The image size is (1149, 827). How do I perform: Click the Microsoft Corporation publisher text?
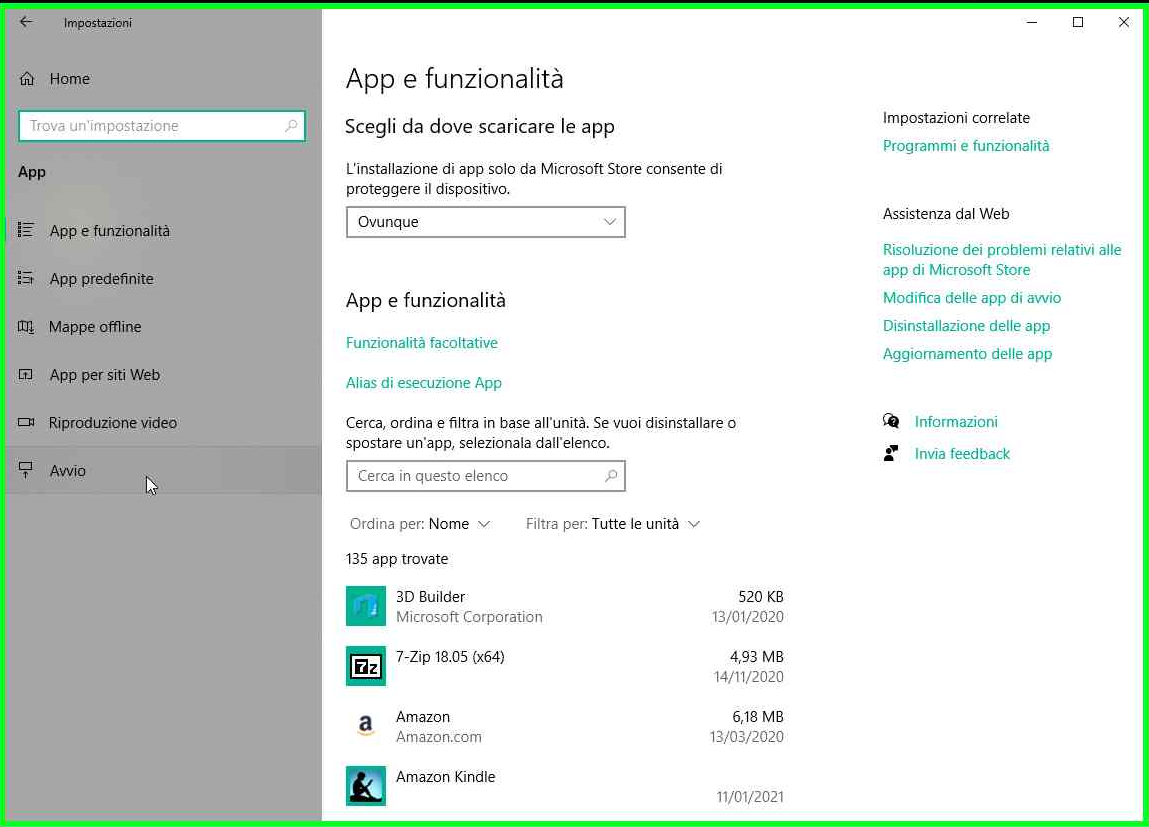pyautogui.click(x=469, y=617)
